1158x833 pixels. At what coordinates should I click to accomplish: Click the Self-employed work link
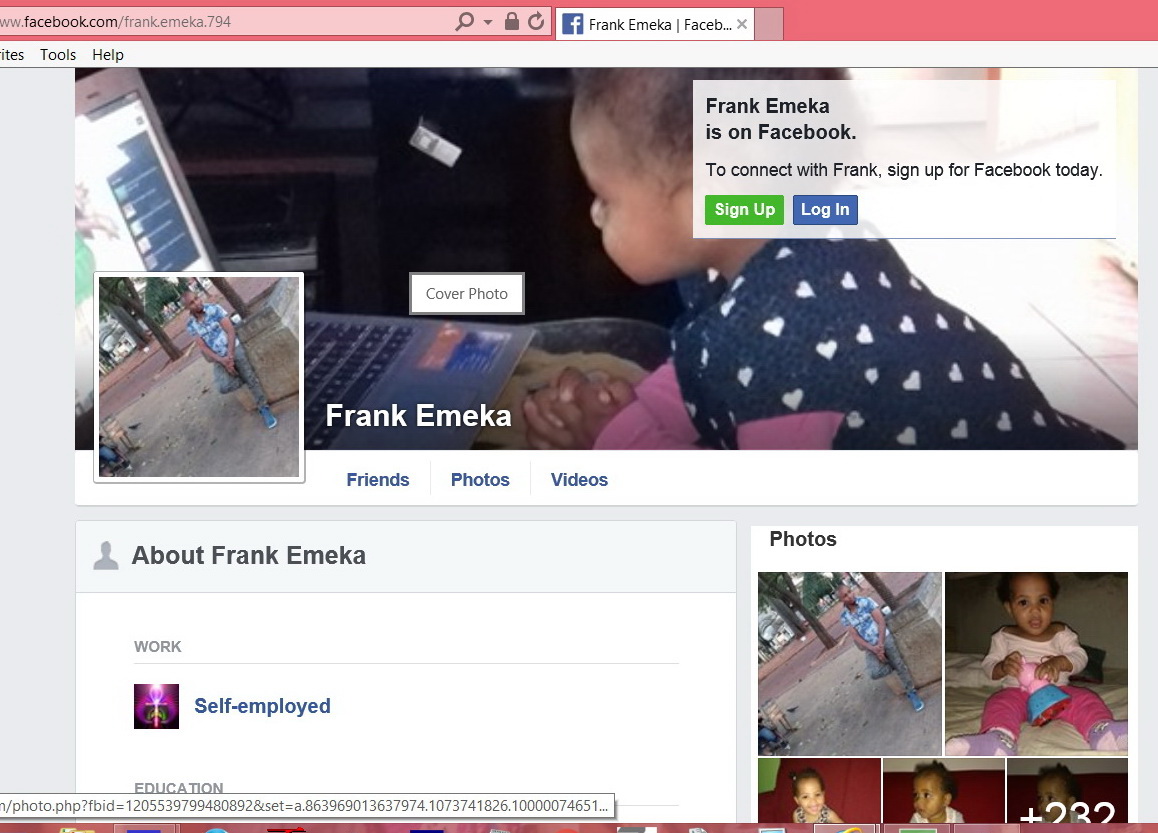(262, 706)
